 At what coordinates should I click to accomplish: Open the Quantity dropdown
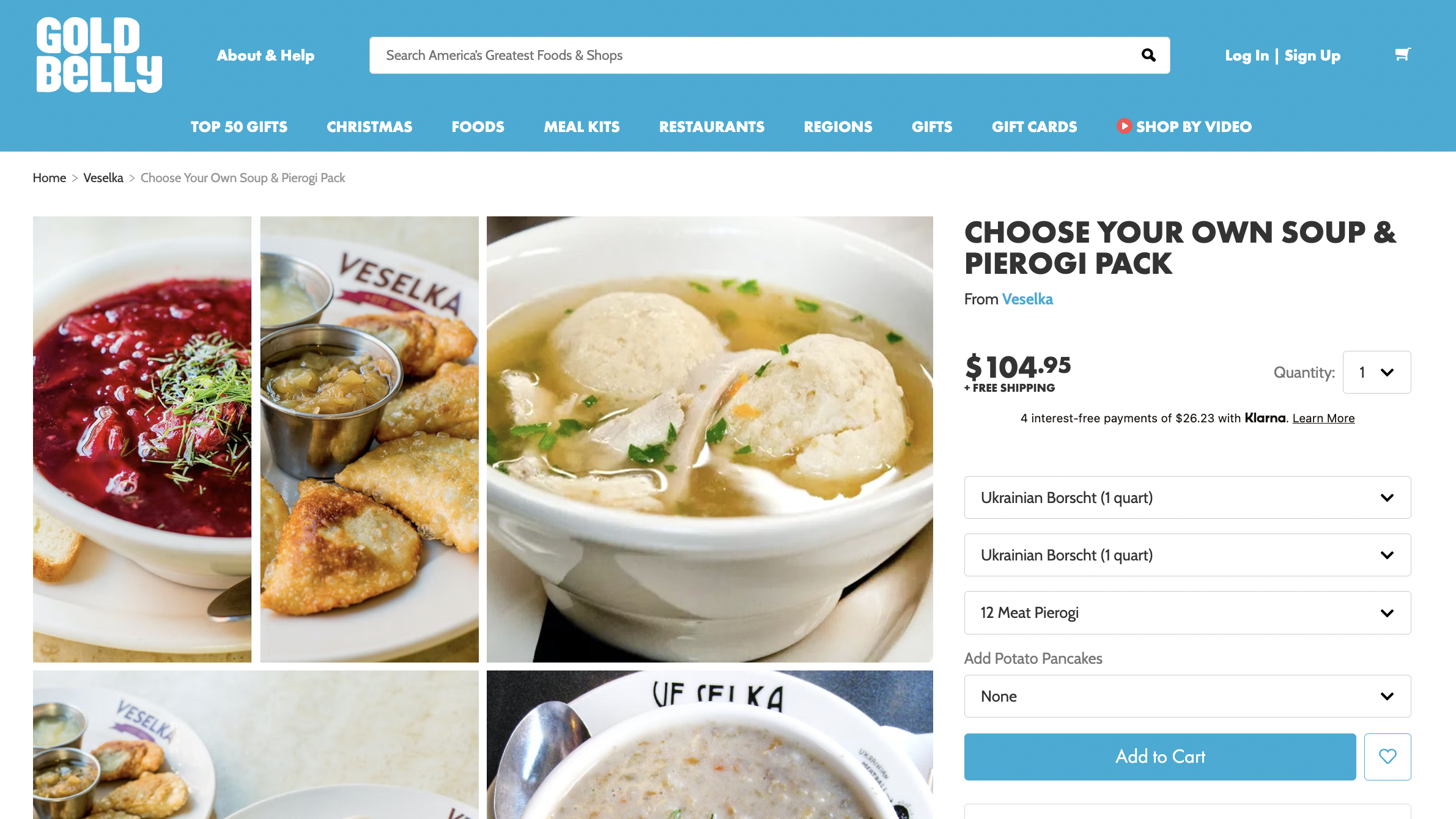click(1377, 372)
